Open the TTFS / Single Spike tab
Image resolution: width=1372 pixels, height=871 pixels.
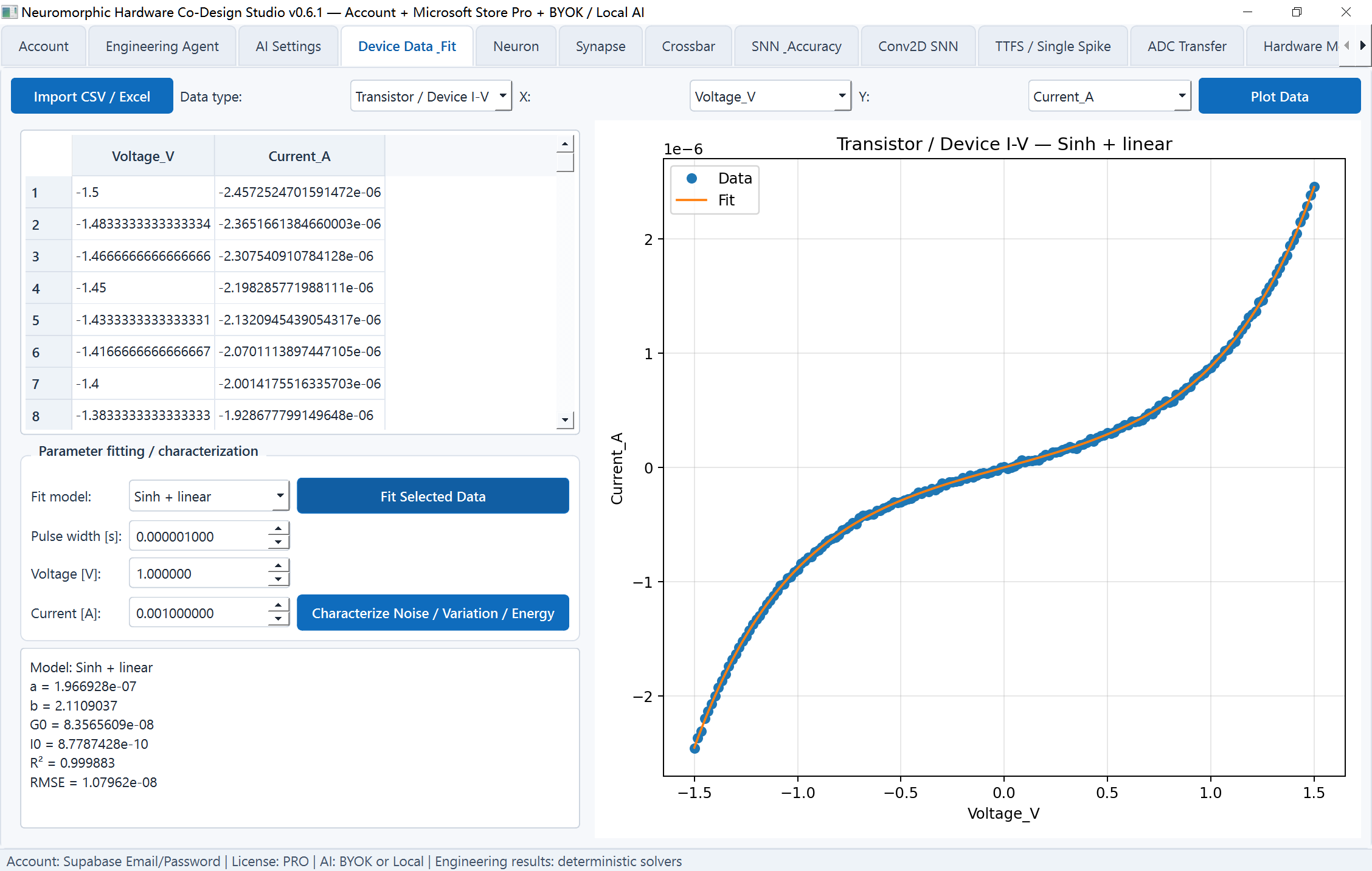point(1053,47)
